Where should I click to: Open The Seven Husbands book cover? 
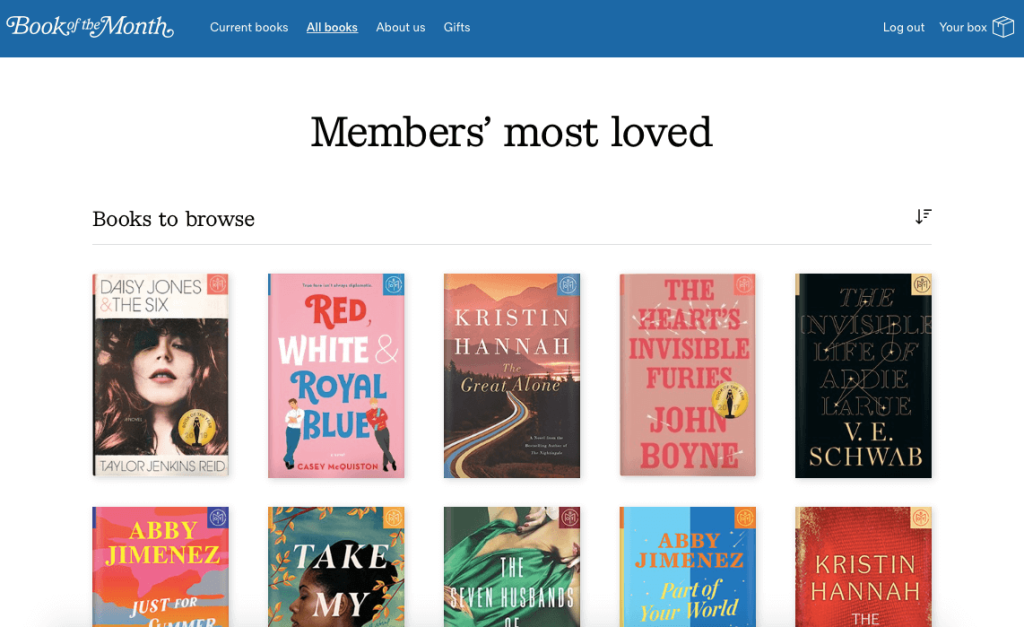click(x=512, y=567)
